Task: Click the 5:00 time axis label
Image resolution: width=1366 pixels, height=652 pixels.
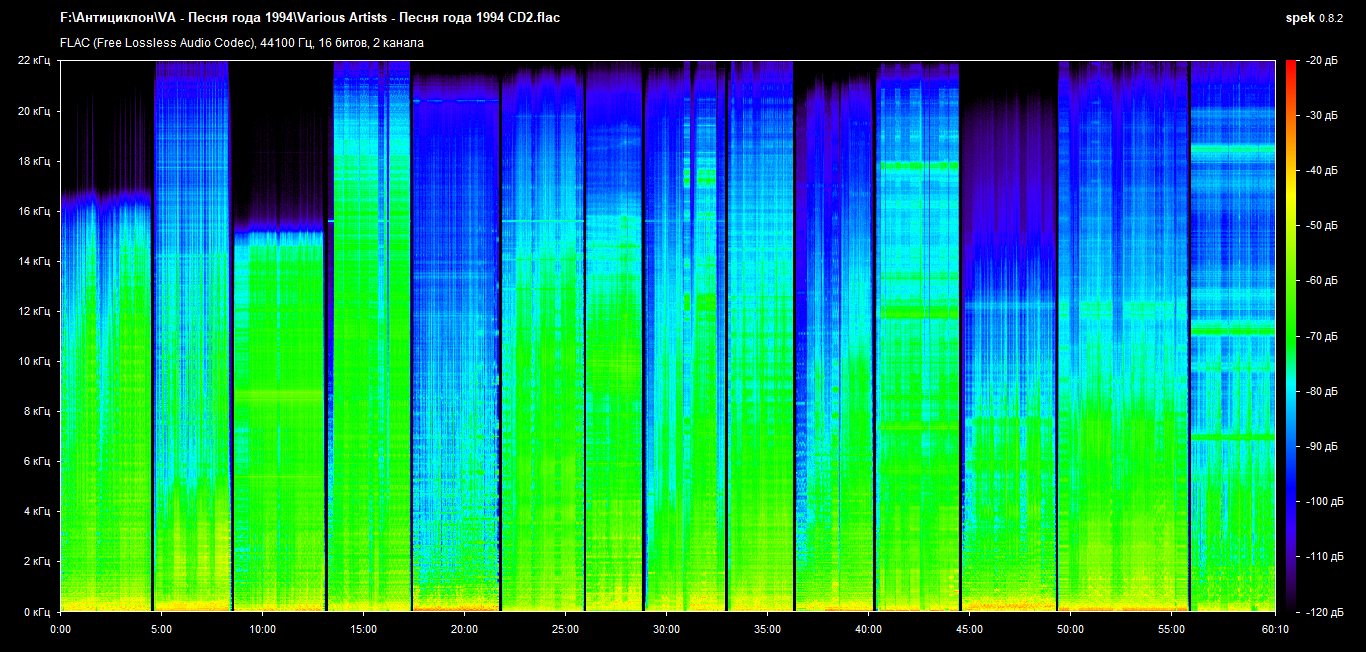Action: pos(161,629)
